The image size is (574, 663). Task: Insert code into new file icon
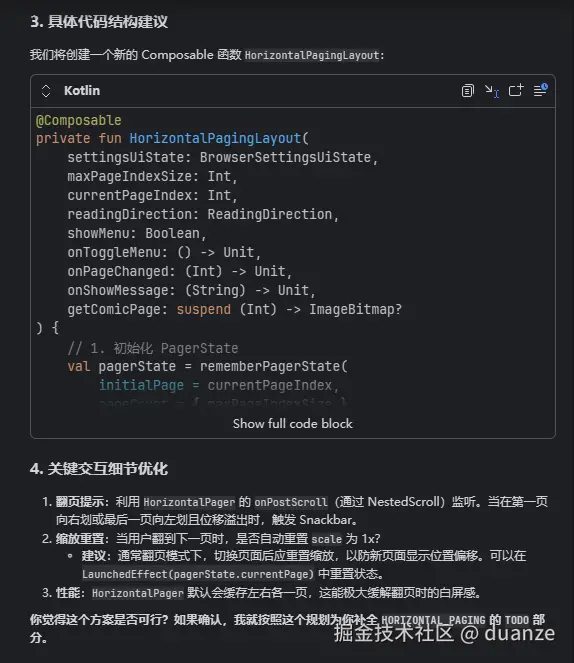click(516, 90)
